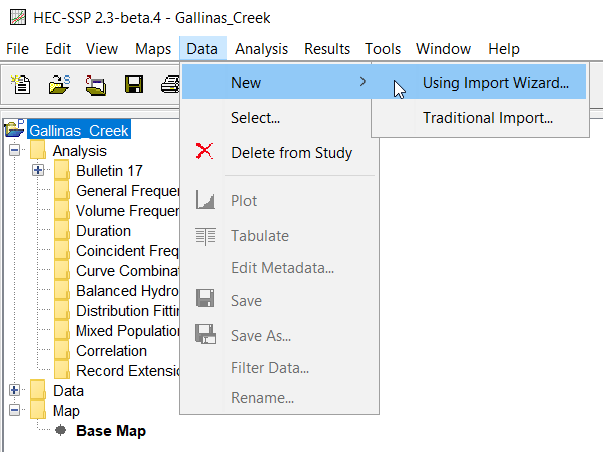Click the Base Map bullet icon
The image size is (603, 452).
point(61,431)
